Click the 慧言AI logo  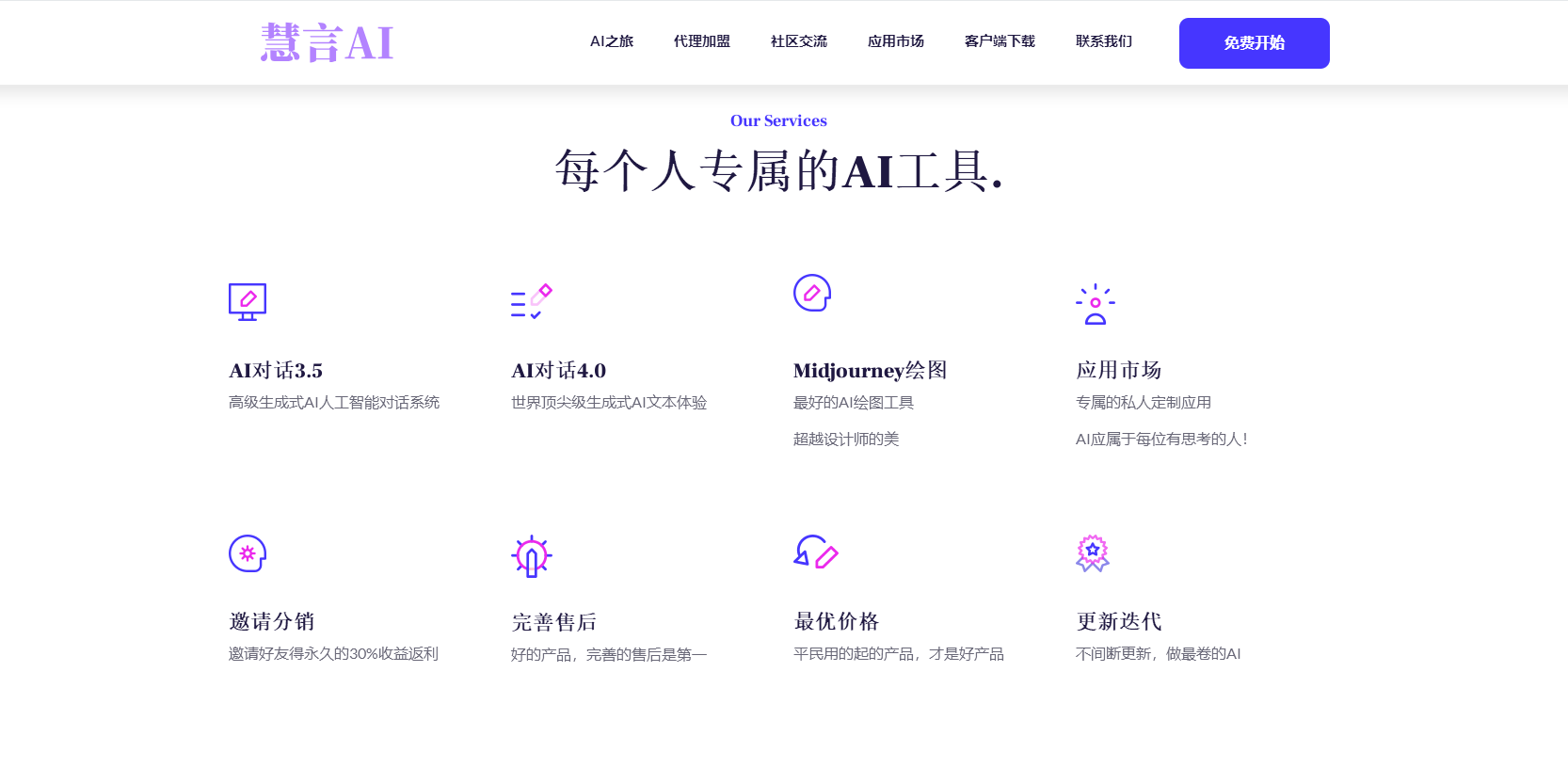click(x=327, y=43)
